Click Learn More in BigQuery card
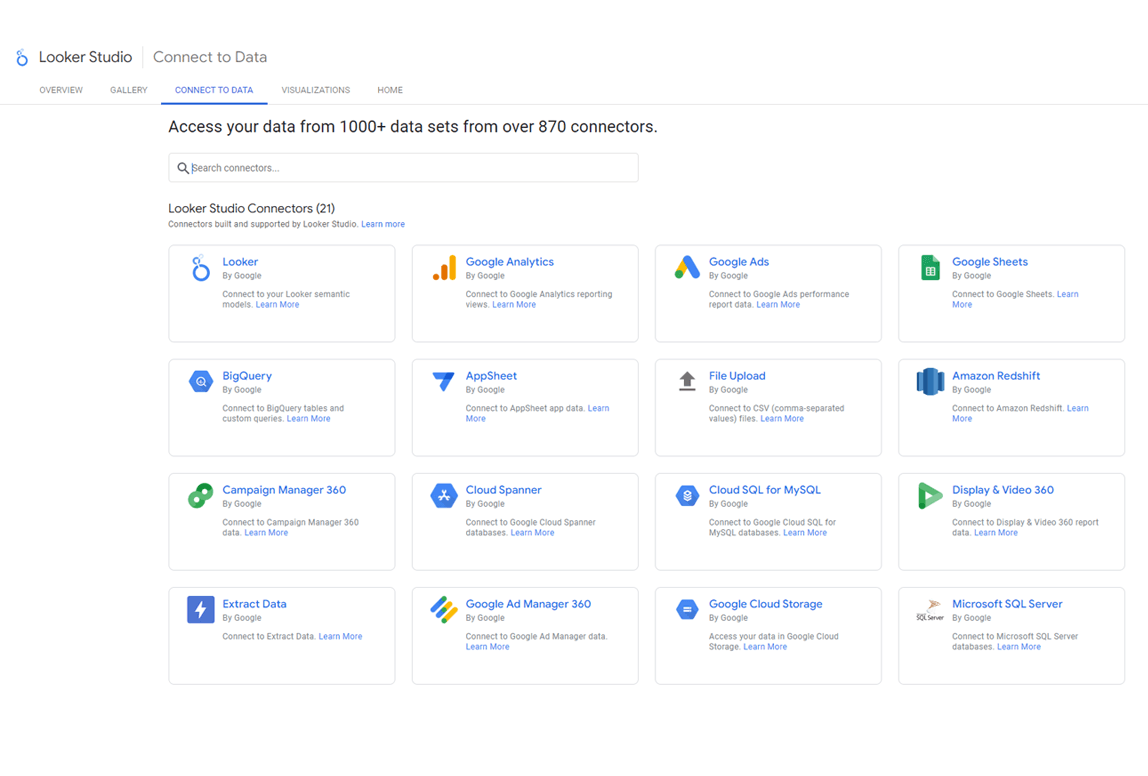 click(308, 419)
